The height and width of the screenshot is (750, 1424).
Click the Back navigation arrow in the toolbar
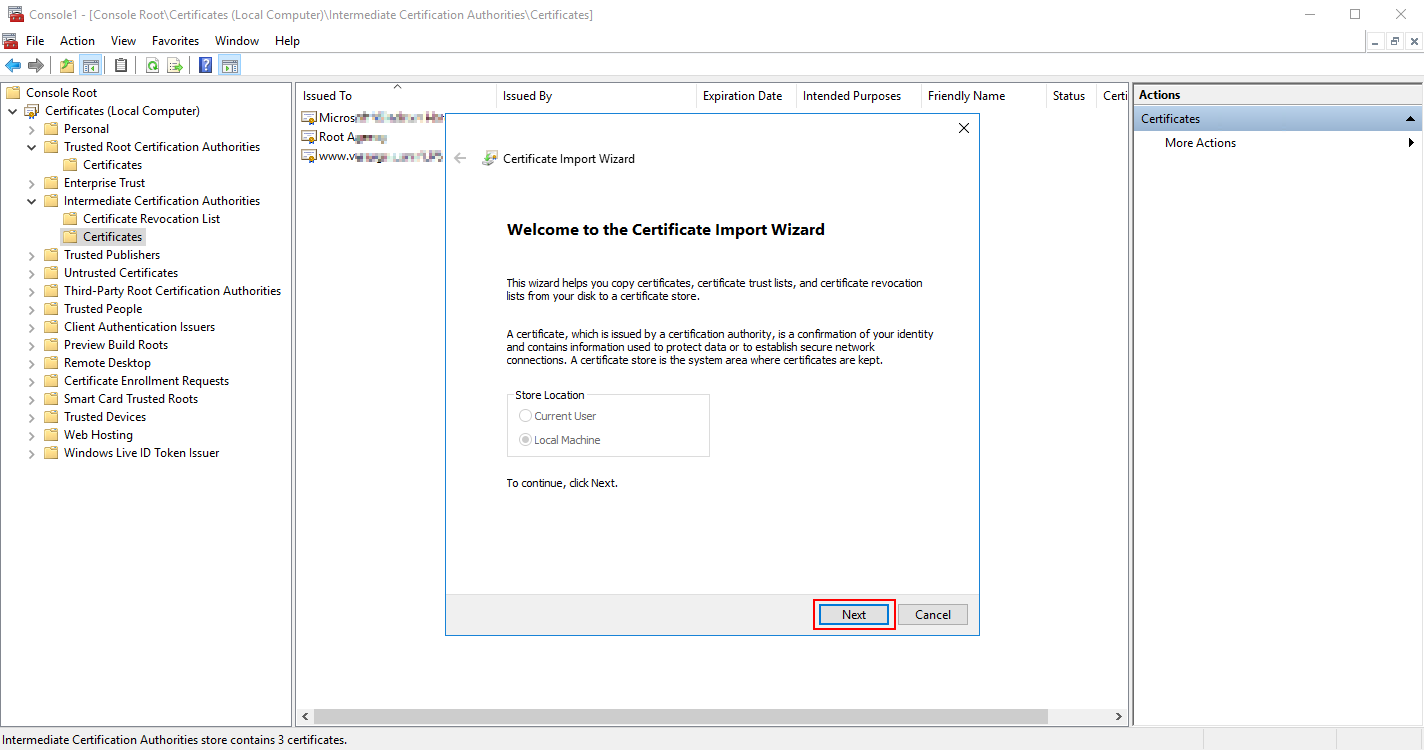pos(13,64)
